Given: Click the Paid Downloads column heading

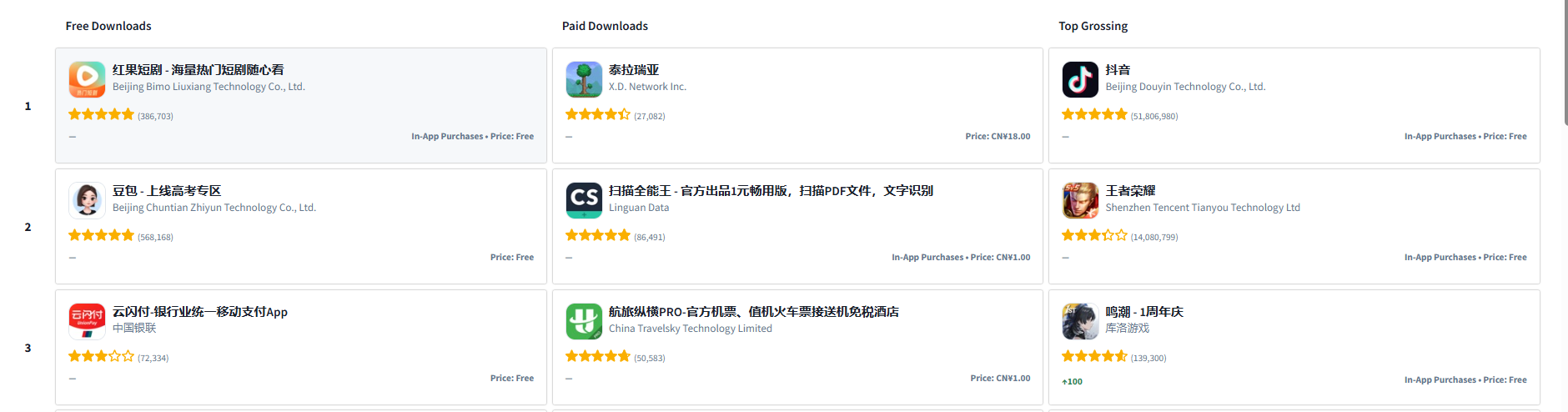Looking at the screenshot, I should click(x=605, y=26).
